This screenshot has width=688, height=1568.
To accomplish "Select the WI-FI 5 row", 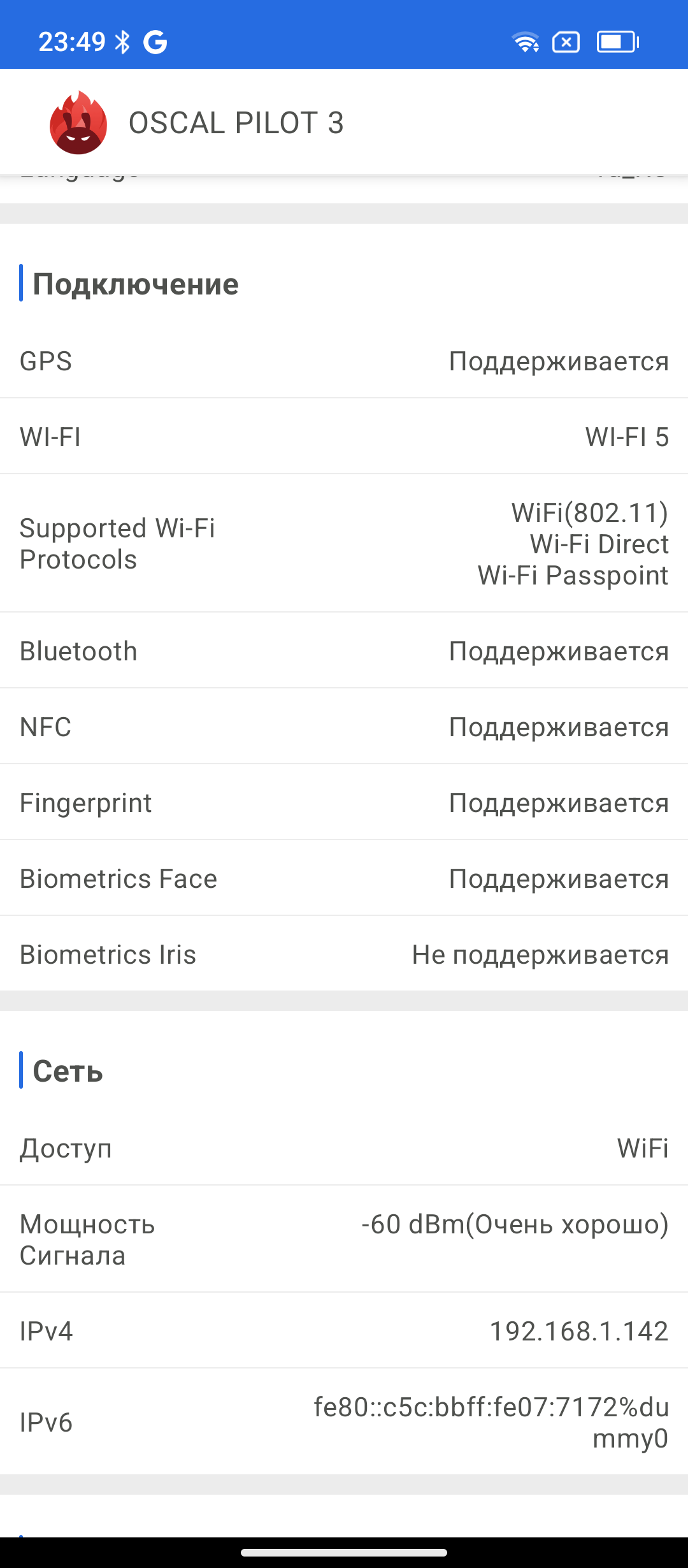I will click(x=344, y=437).
